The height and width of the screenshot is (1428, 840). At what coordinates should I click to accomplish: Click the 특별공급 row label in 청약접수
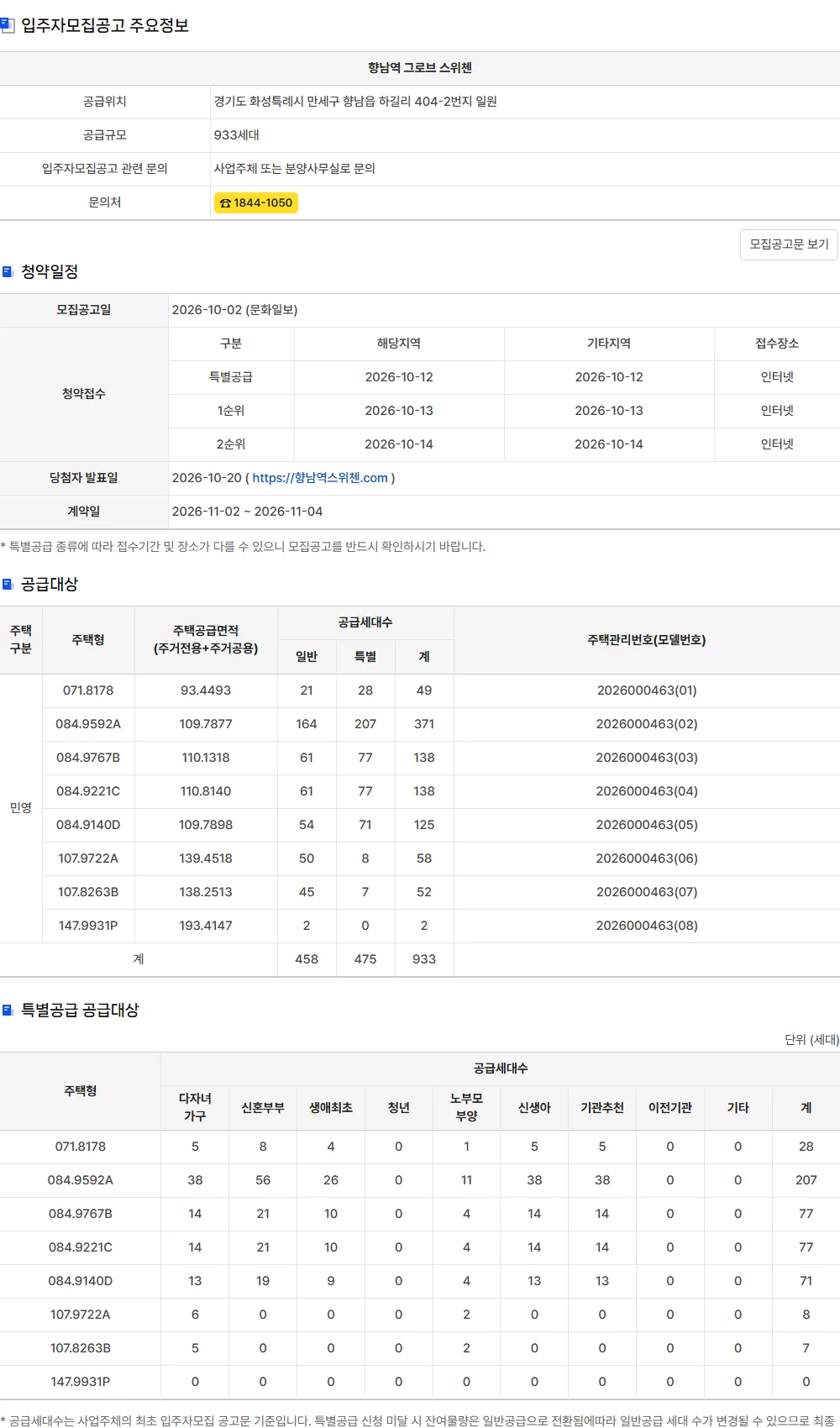[x=231, y=377]
